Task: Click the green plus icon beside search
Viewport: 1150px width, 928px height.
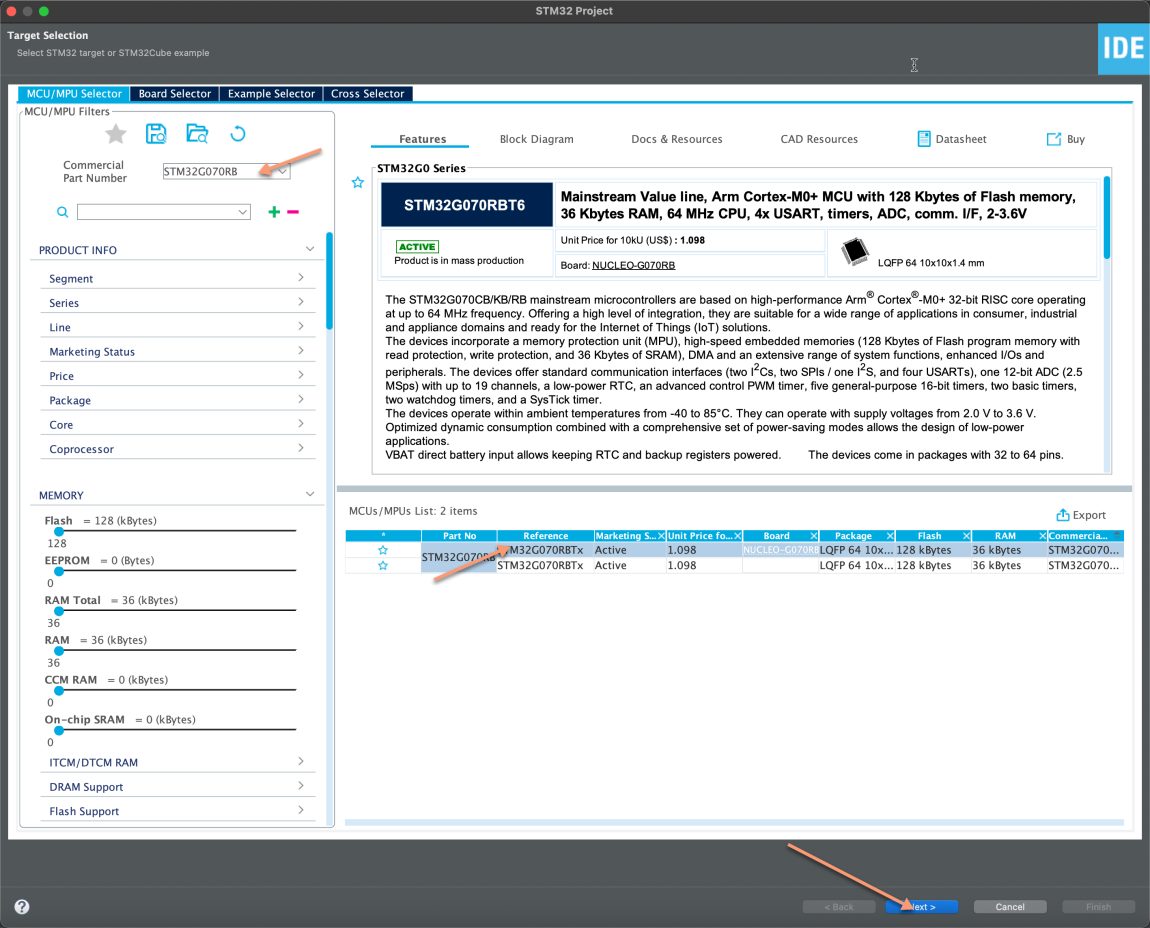Action: click(x=274, y=212)
